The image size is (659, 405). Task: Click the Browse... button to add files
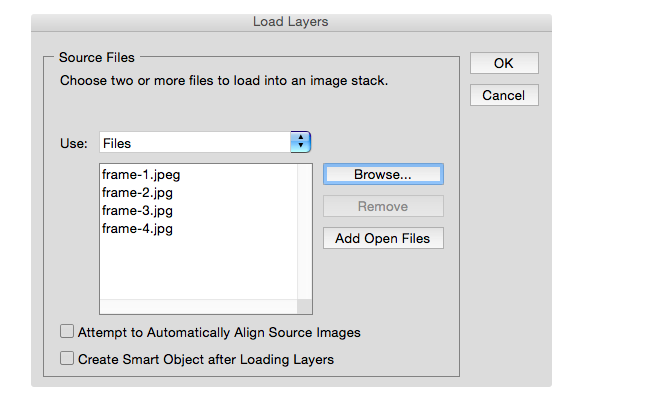[x=383, y=174]
